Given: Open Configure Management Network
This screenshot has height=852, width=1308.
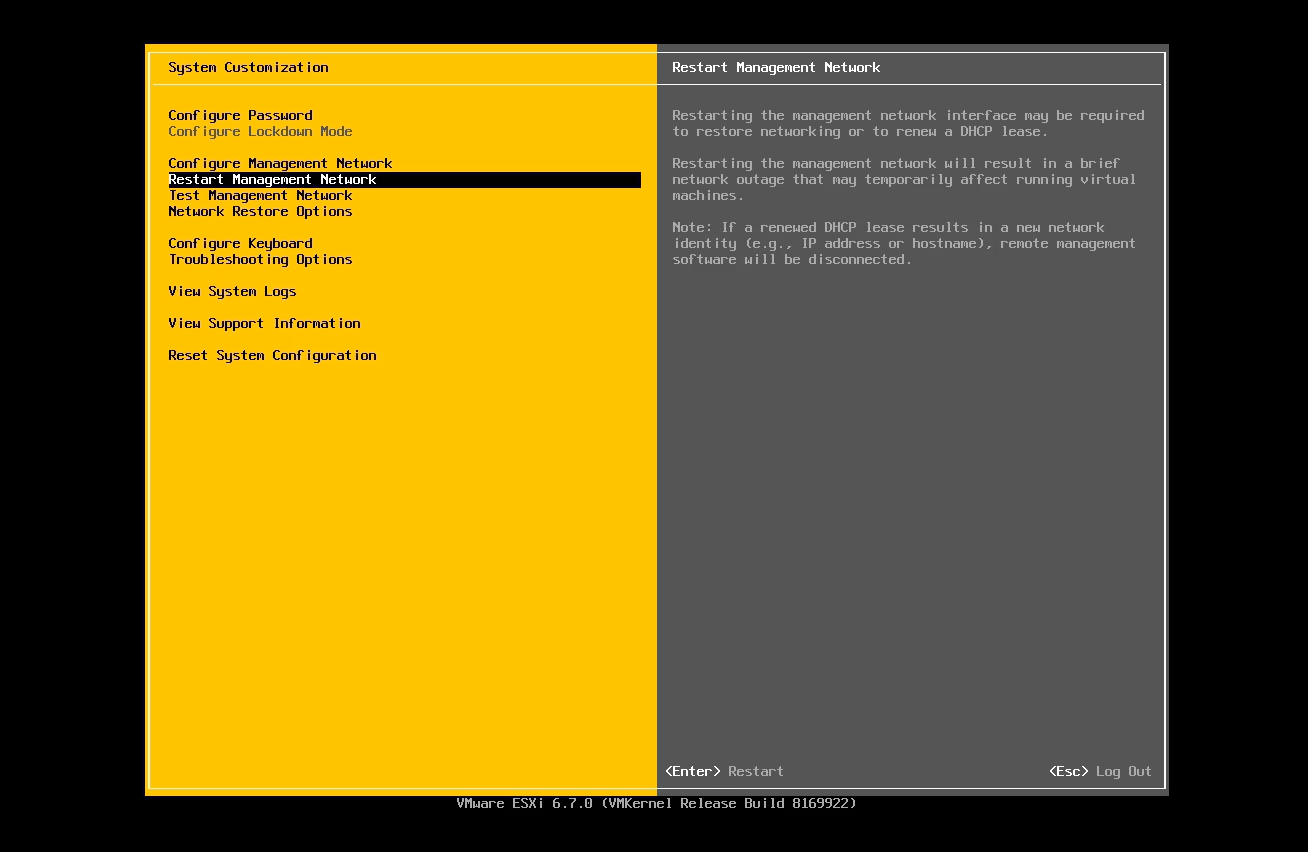Looking at the screenshot, I should (x=280, y=164).
